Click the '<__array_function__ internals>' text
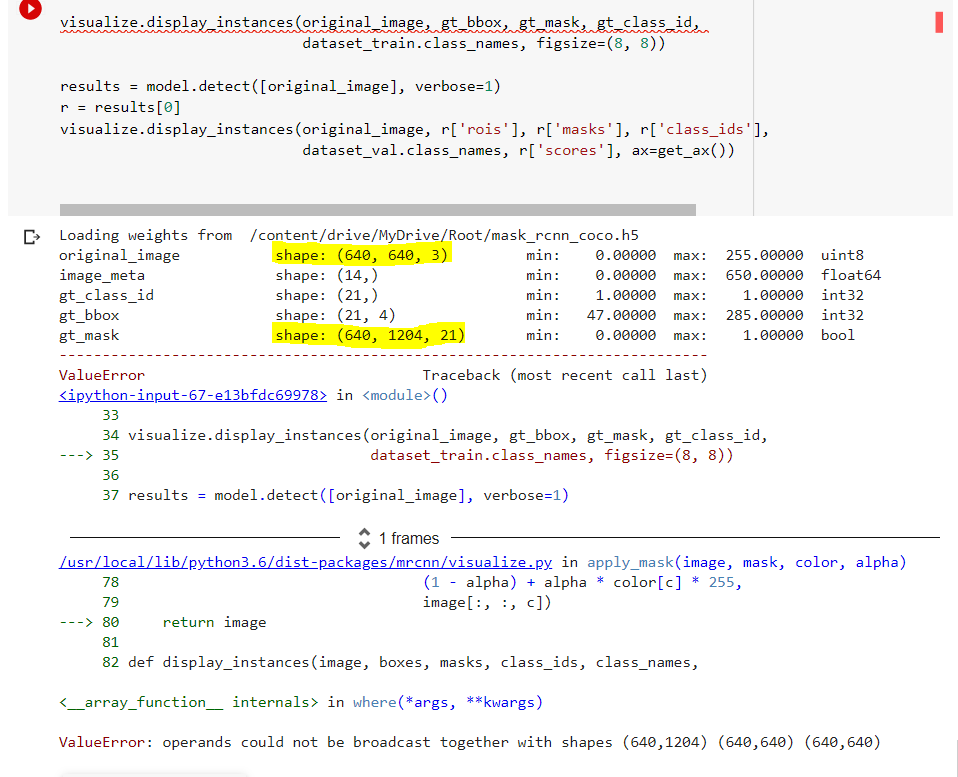 pos(189,702)
